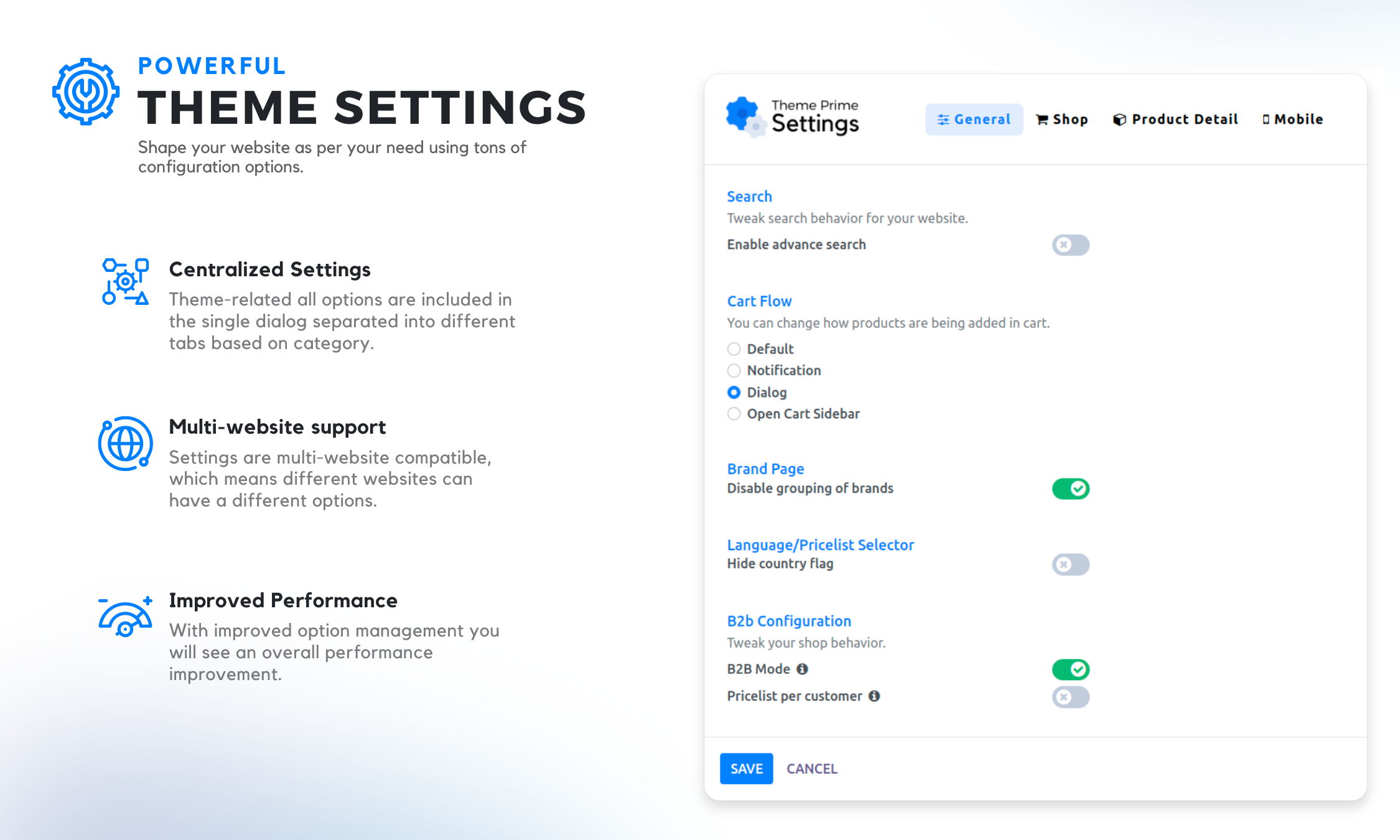Open the Shop tab with cart icon

coord(1062,119)
